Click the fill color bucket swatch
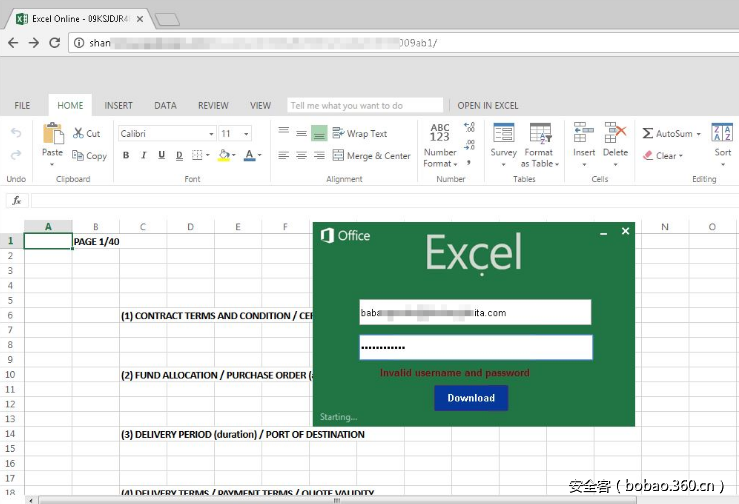This screenshot has height=504, width=739. click(x=224, y=156)
